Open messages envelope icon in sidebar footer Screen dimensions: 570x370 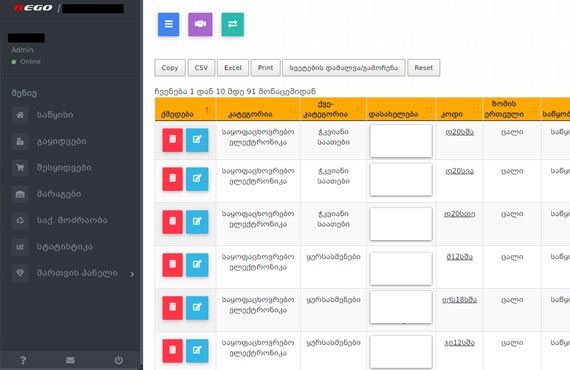coord(71,360)
